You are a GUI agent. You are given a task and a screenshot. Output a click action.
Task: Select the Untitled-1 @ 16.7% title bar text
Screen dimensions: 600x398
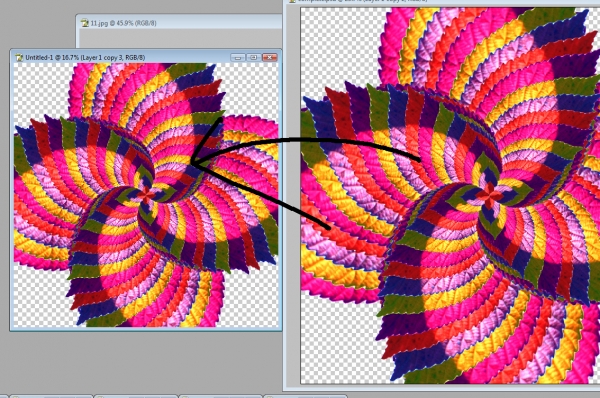pos(85,57)
